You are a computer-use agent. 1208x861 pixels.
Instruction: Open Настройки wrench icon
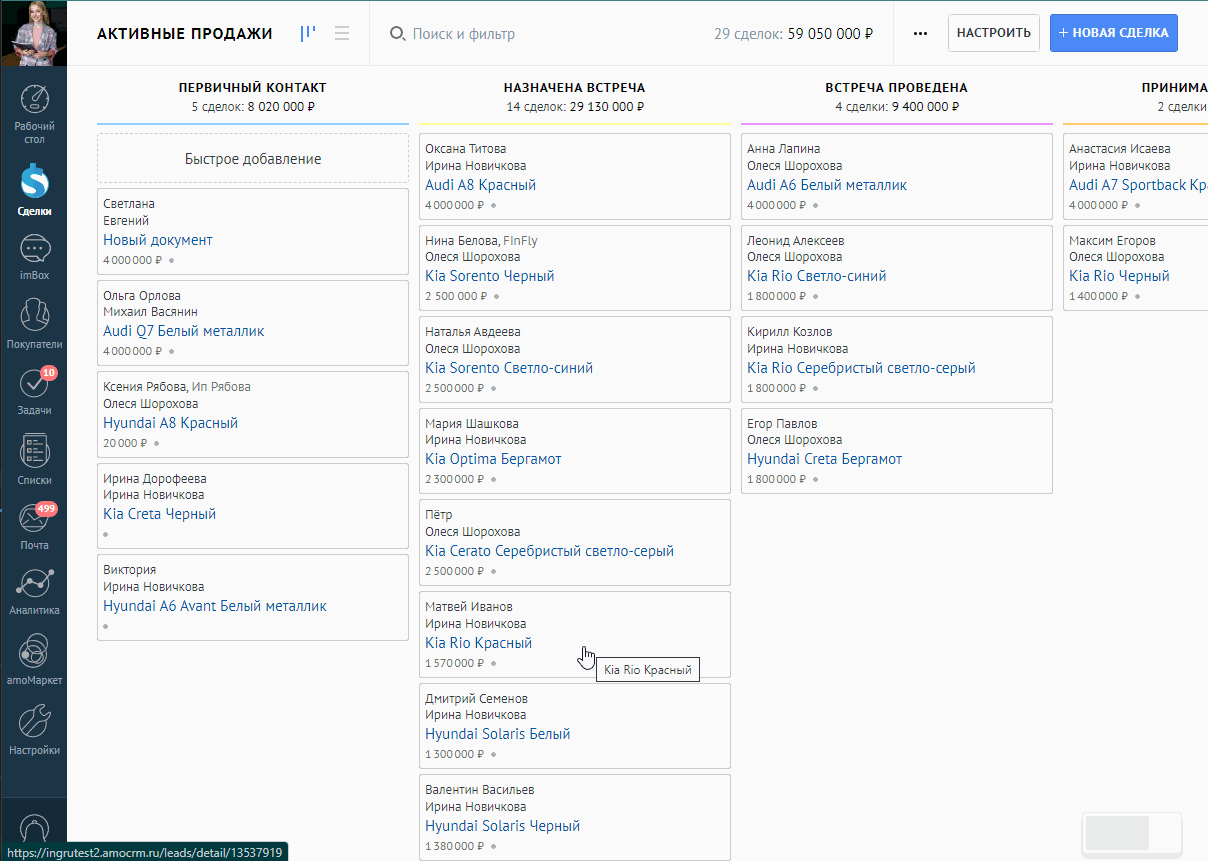pyautogui.click(x=35, y=730)
